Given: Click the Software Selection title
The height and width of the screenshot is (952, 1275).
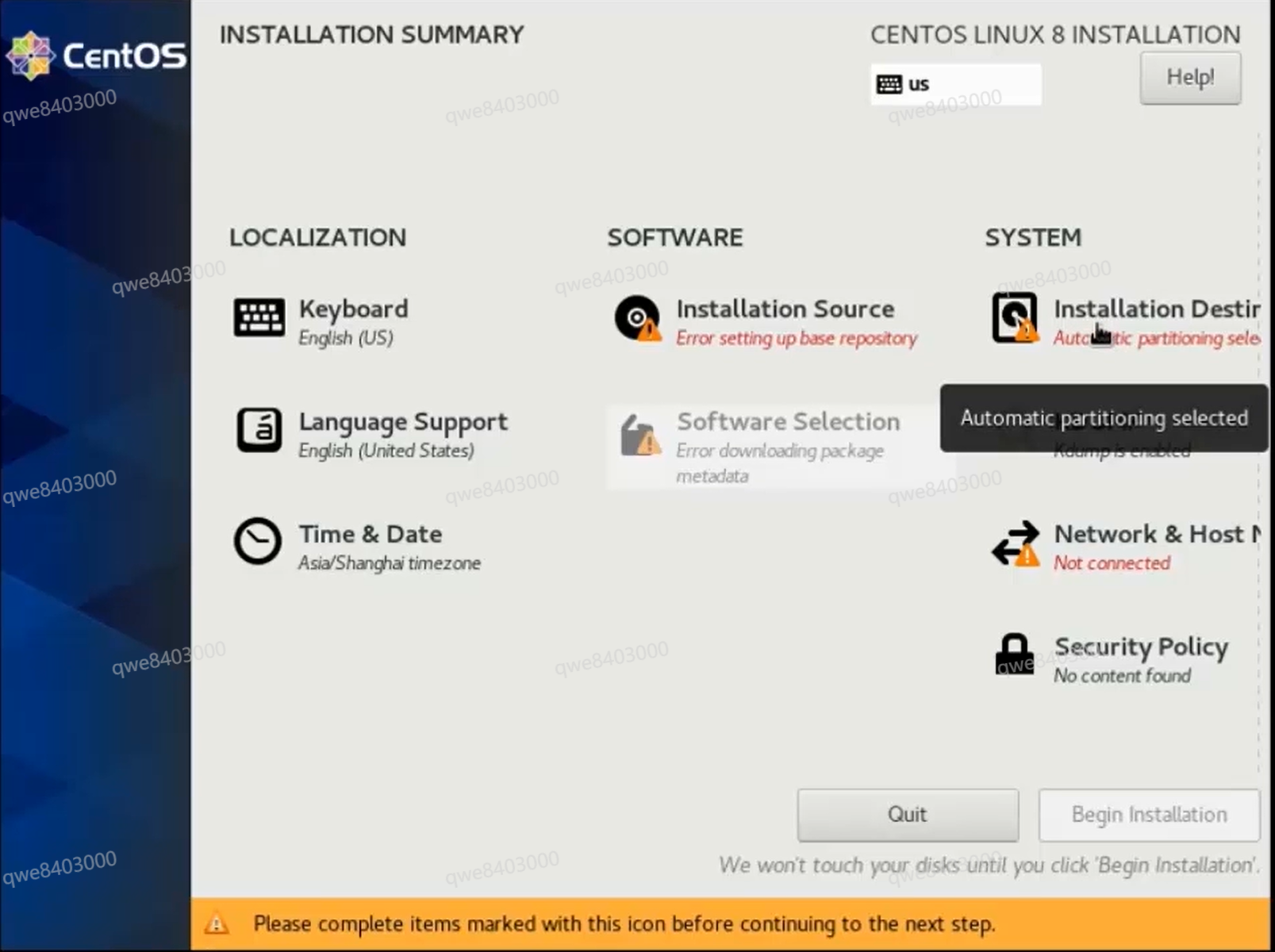Looking at the screenshot, I should click(789, 421).
